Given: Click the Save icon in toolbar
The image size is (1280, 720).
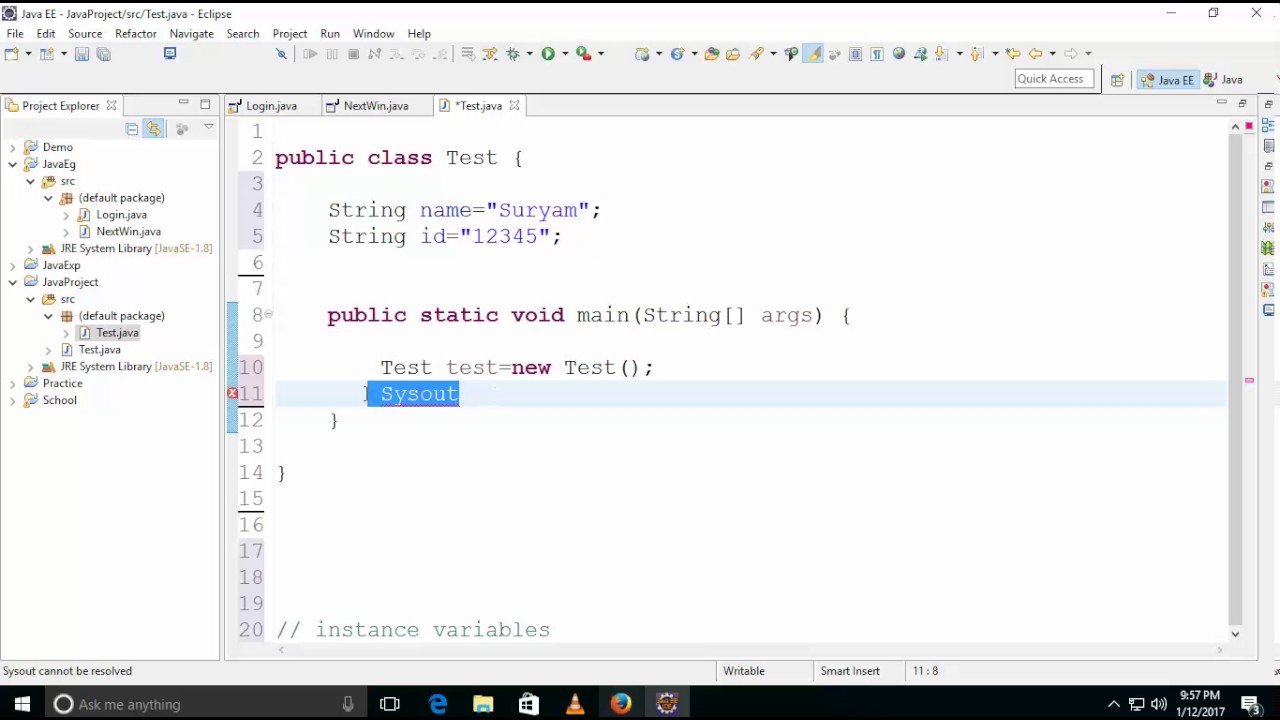Looking at the screenshot, I should [82, 54].
